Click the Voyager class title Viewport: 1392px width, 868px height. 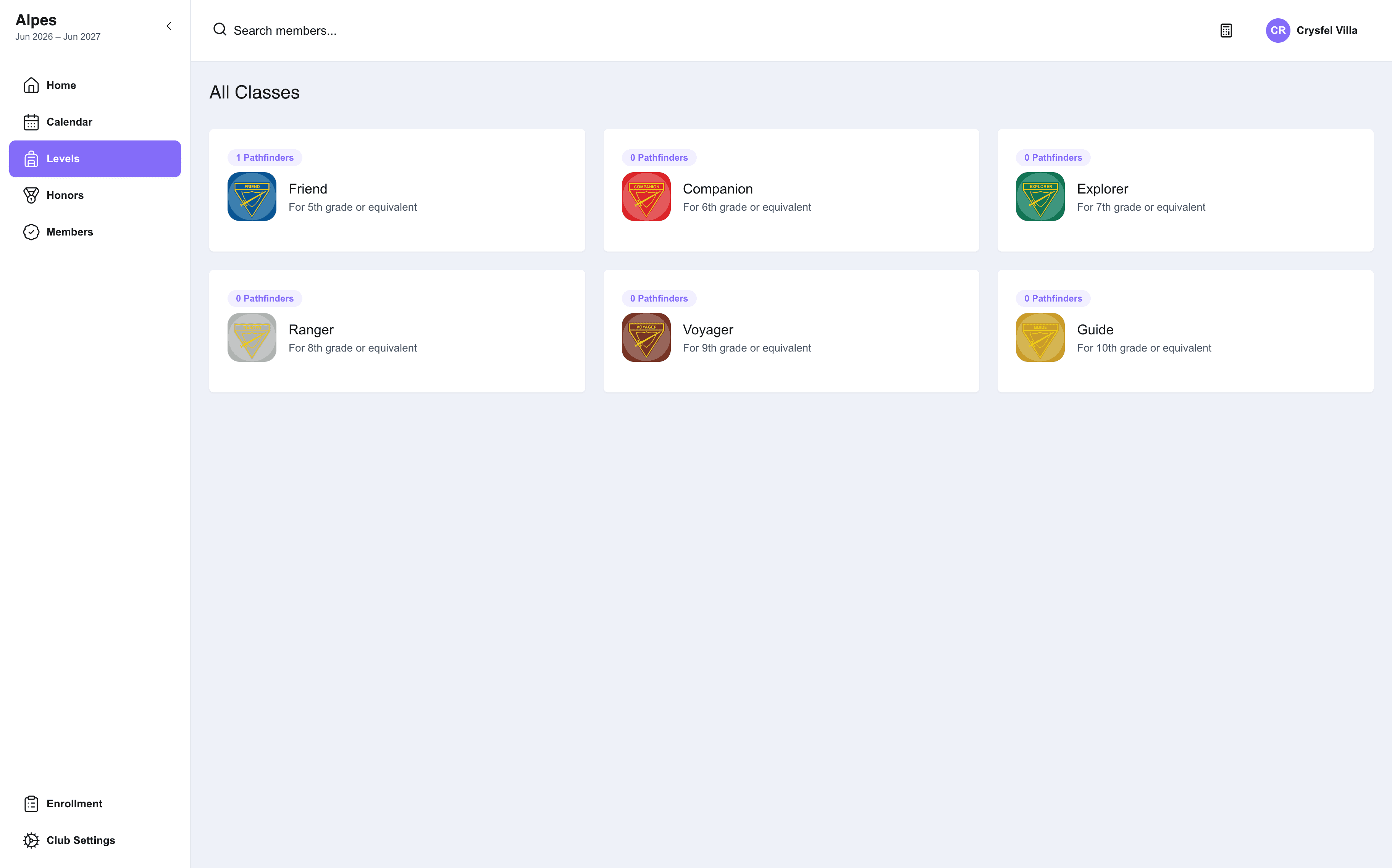708,329
